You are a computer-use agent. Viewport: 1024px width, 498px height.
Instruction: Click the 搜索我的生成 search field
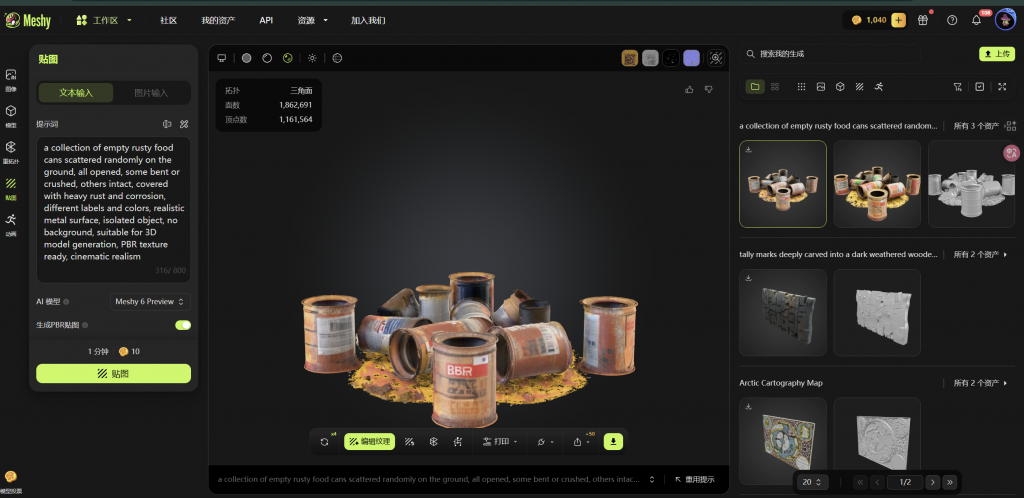point(850,54)
